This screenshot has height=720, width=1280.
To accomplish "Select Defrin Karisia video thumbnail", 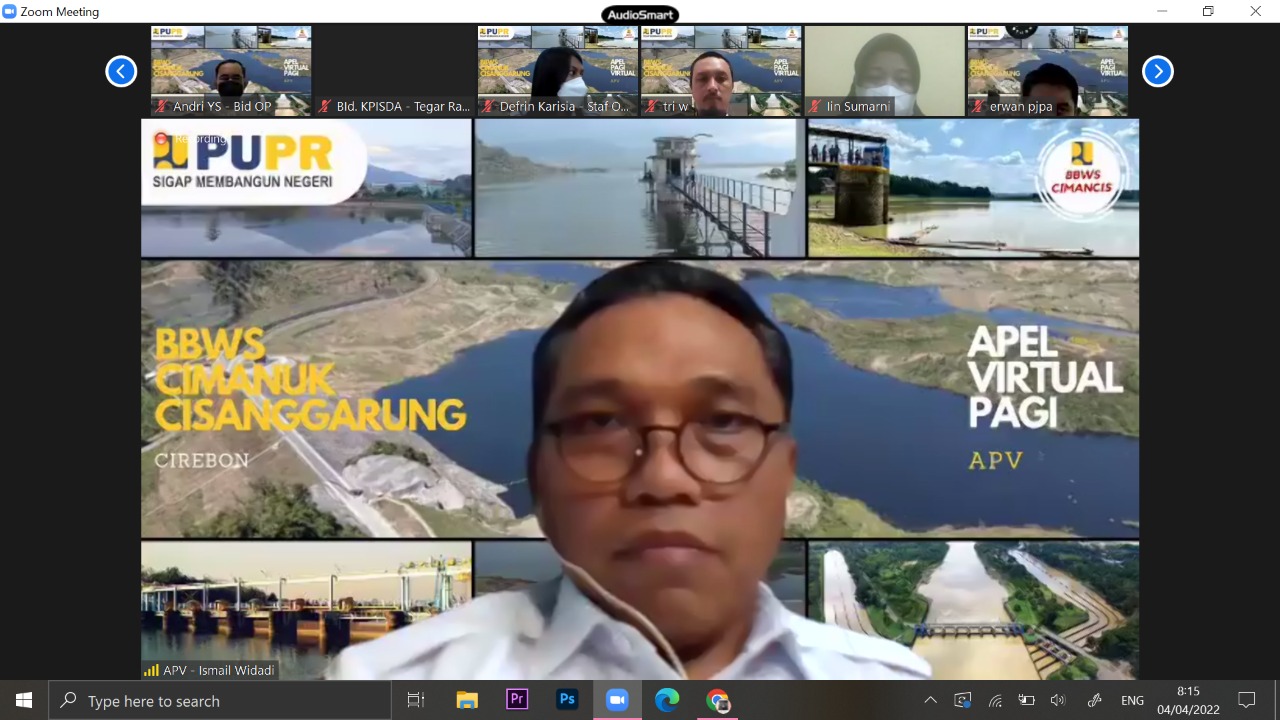I will pos(558,71).
